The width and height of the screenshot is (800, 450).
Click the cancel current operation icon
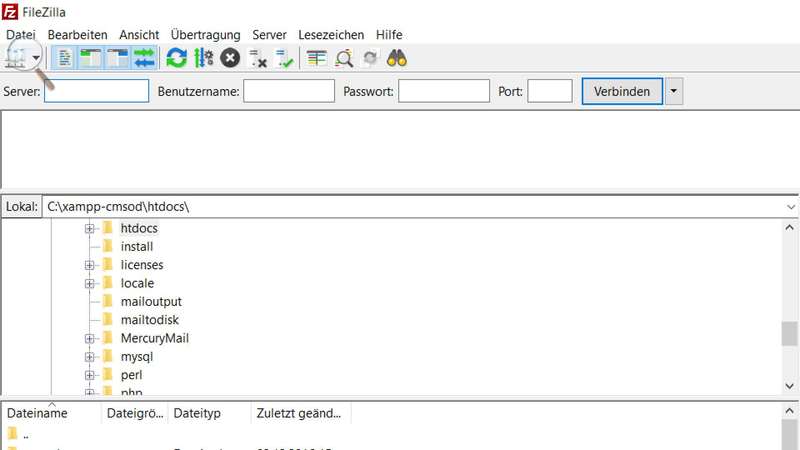(230, 58)
